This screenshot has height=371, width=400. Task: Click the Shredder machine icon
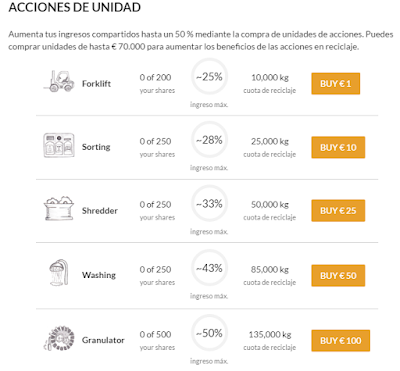click(x=59, y=209)
